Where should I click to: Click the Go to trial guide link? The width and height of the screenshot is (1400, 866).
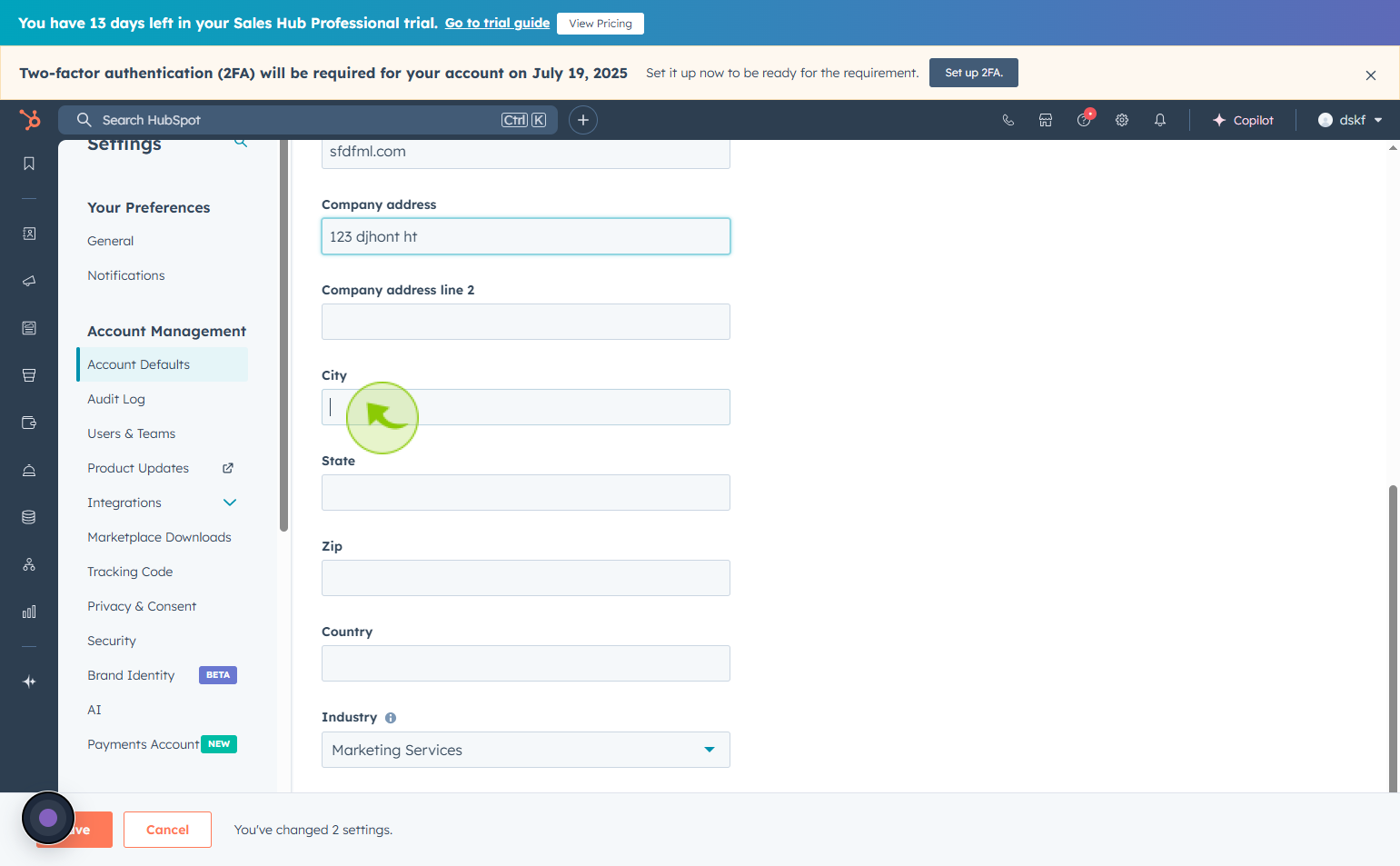tap(497, 23)
